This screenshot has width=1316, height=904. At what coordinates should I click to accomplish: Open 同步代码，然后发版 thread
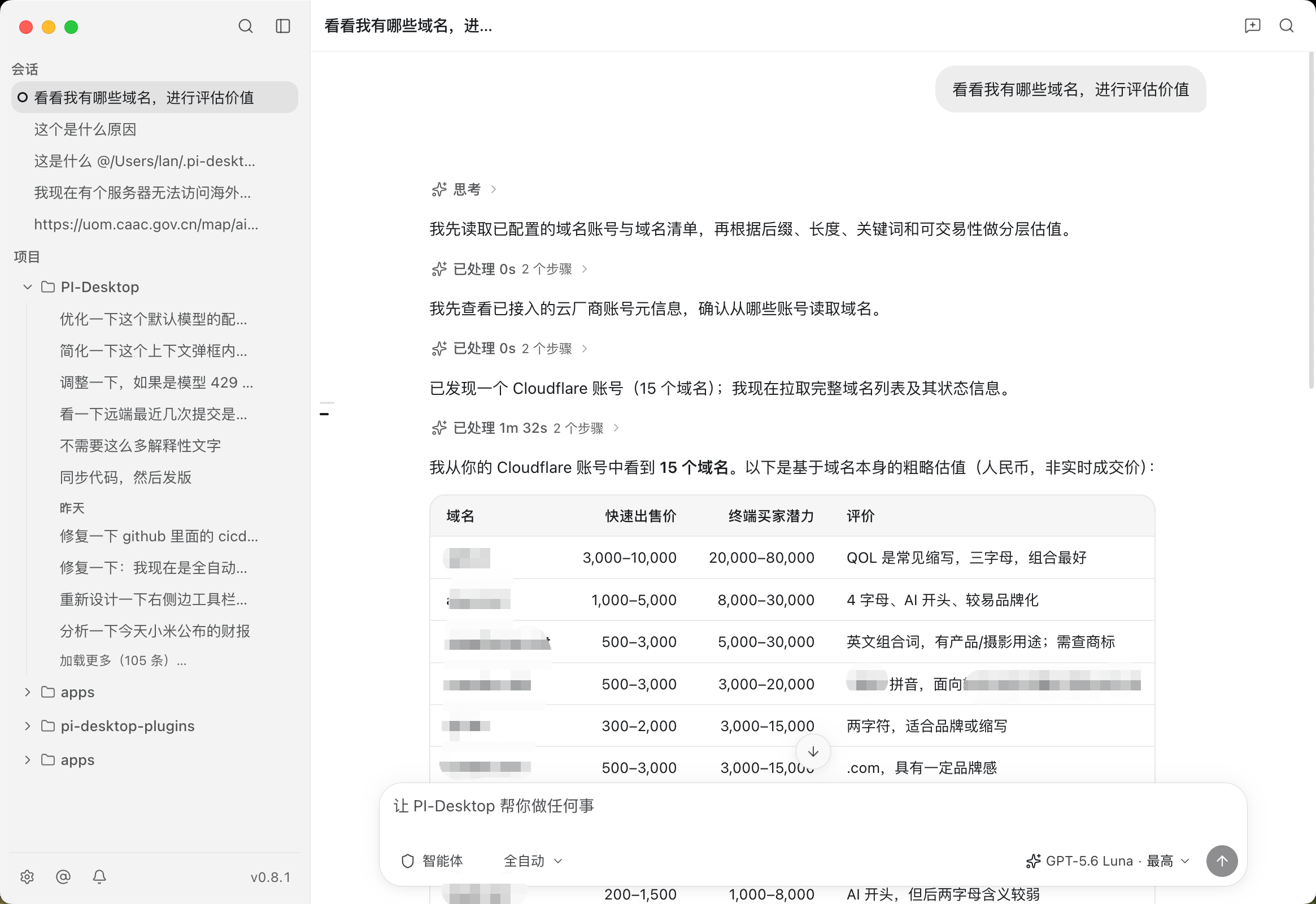[x=126, y=478]
